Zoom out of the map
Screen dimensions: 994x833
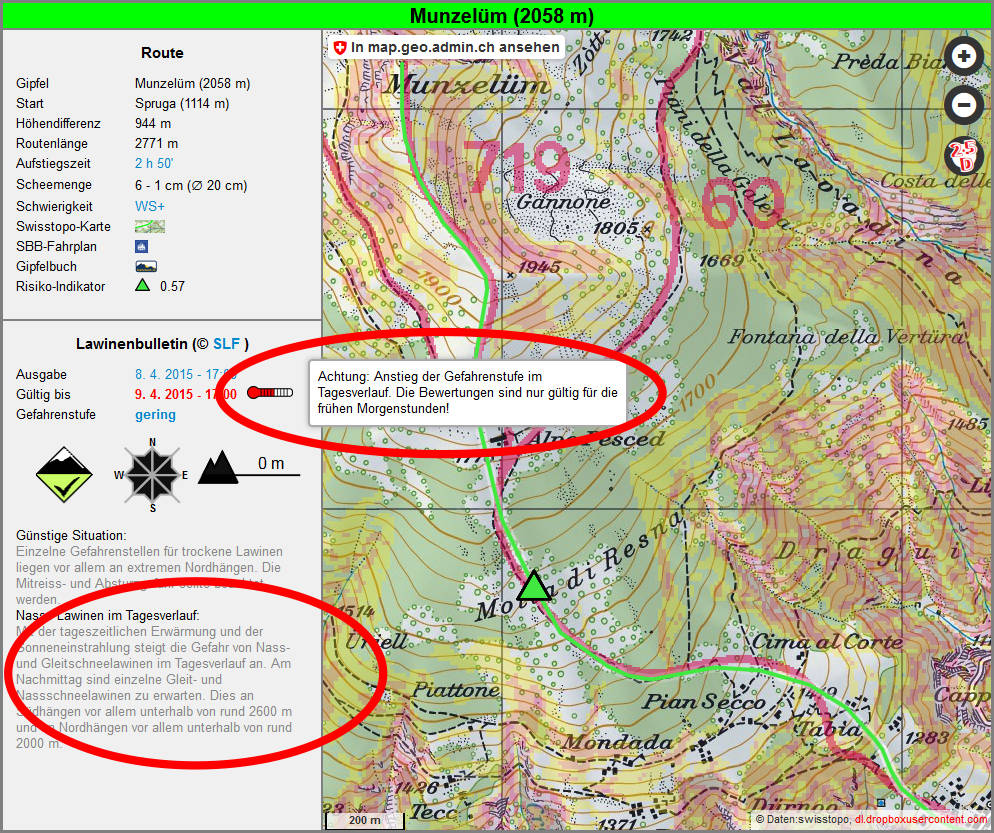point(963,105)
